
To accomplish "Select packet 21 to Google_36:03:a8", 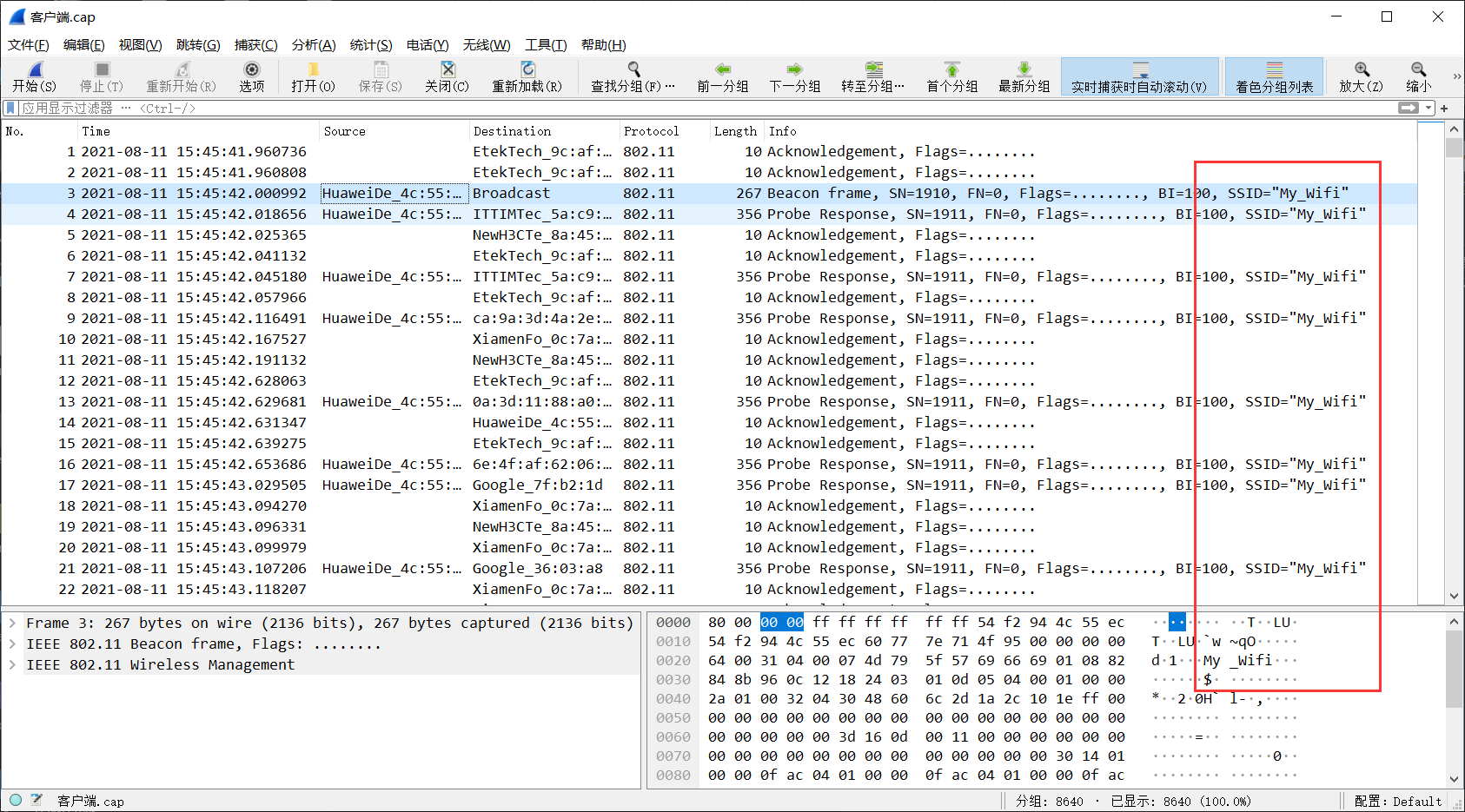I will click(709, 569).
